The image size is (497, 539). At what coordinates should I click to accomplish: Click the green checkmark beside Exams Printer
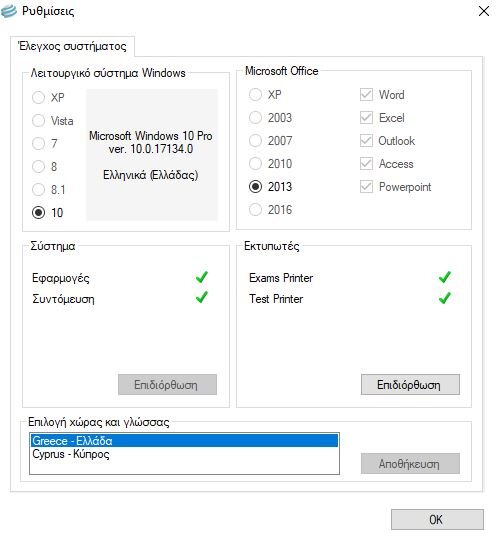445,277
